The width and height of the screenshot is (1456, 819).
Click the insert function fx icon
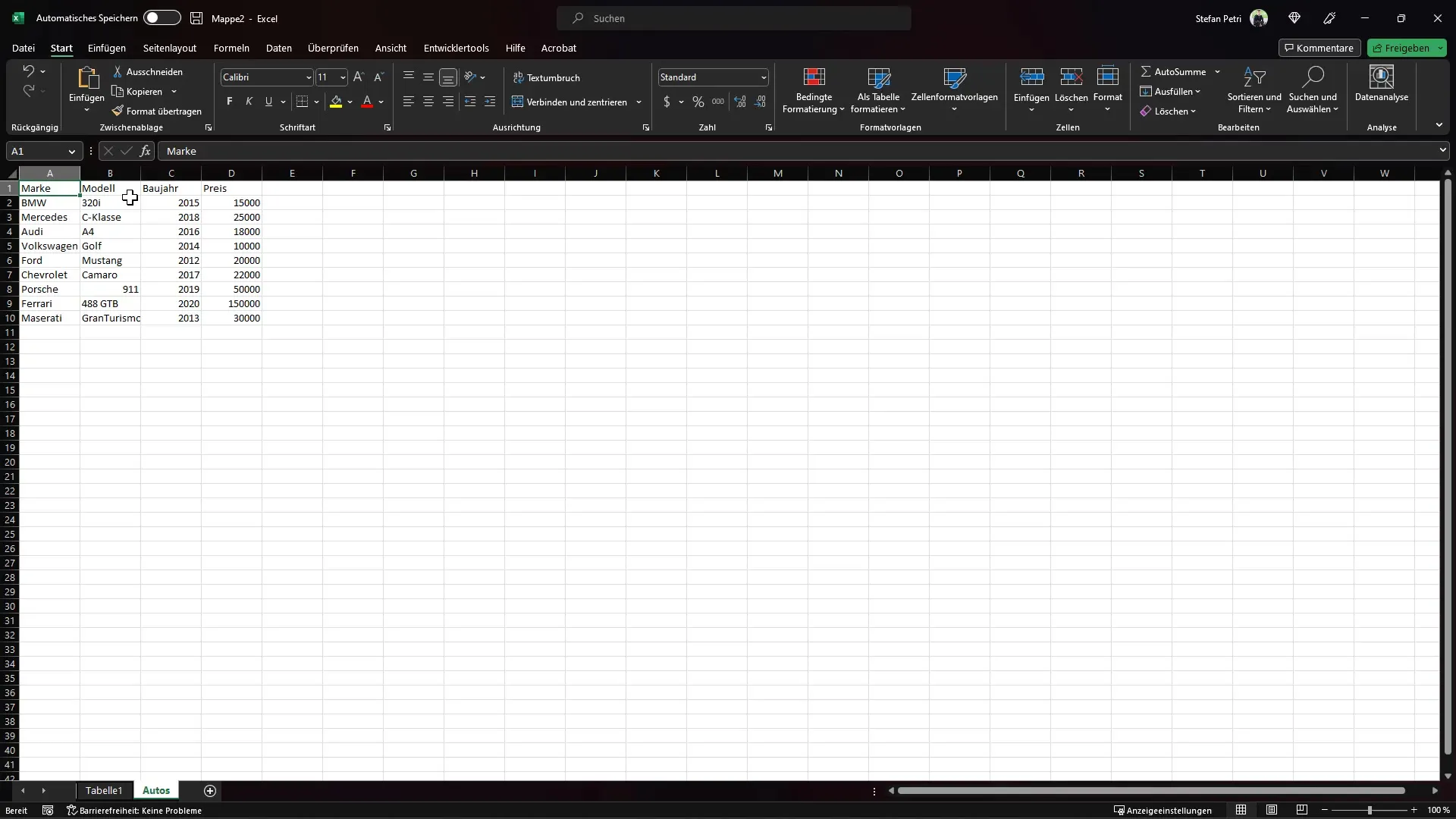[x=145, y=151]
